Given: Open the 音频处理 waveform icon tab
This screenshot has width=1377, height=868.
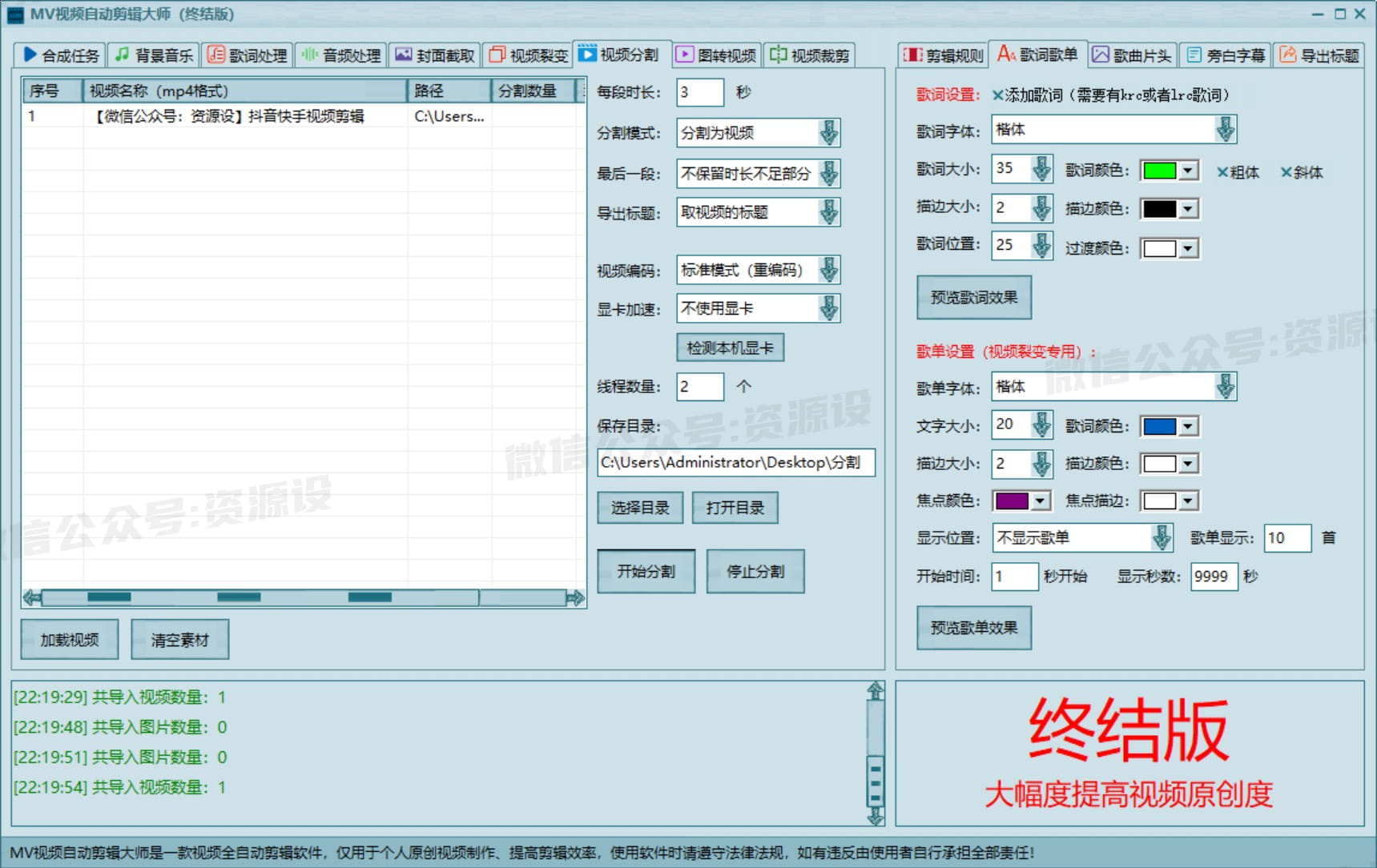Looking at the screenshot, I should 341,55.
